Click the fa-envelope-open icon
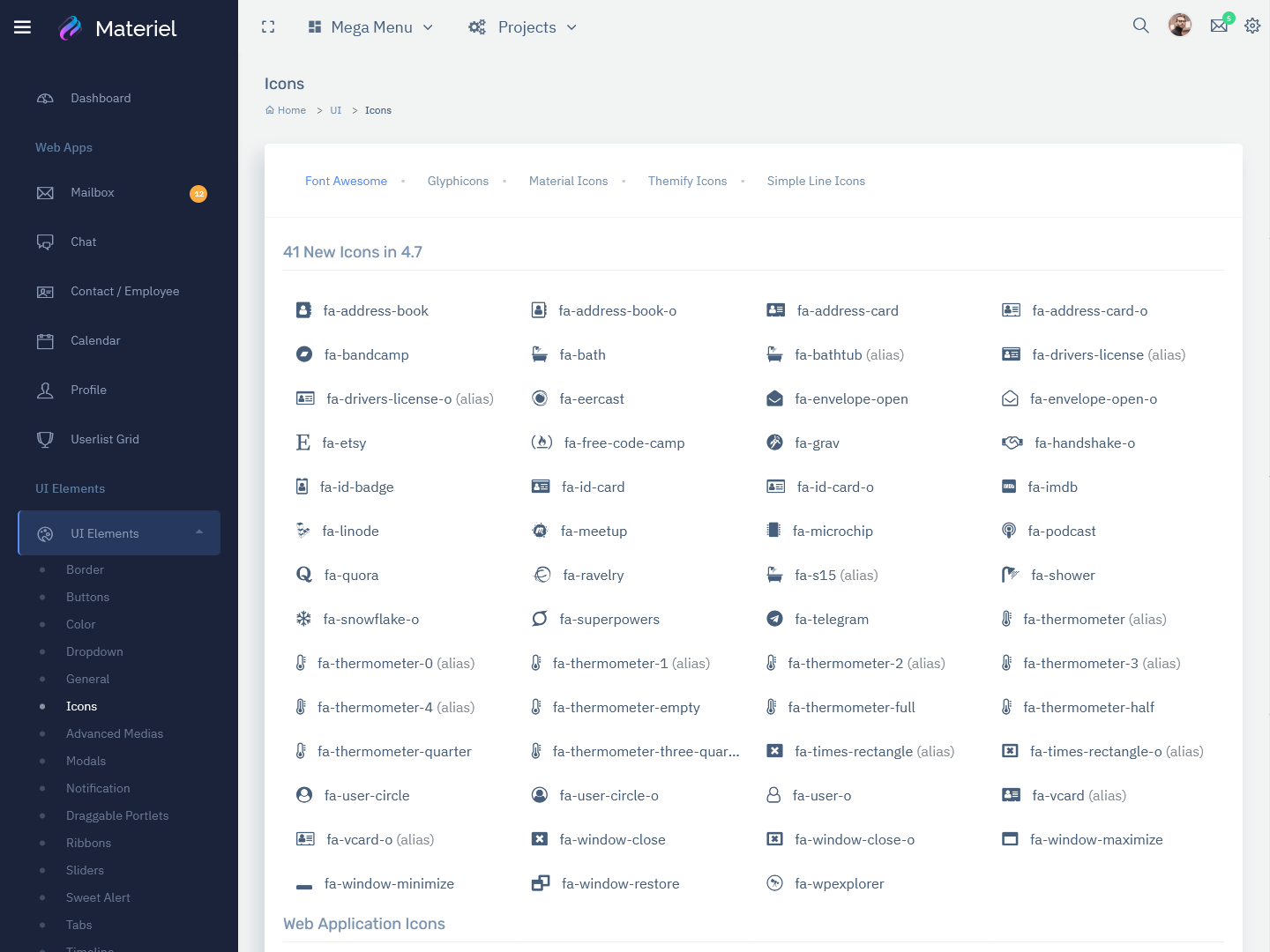Viewport: 1270px width, 952px height. click(774, 398)
